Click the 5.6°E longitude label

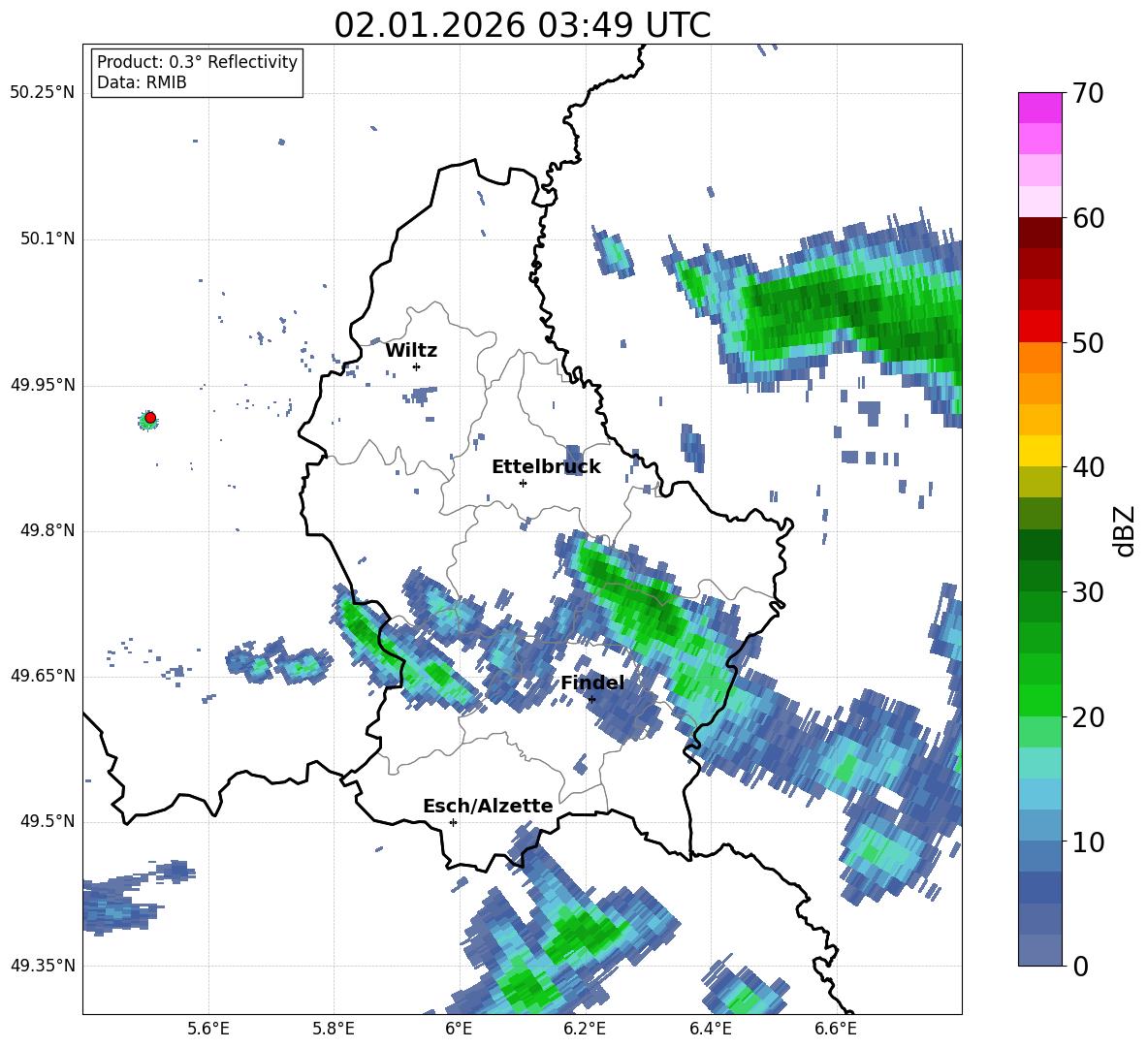[208, 1029]
